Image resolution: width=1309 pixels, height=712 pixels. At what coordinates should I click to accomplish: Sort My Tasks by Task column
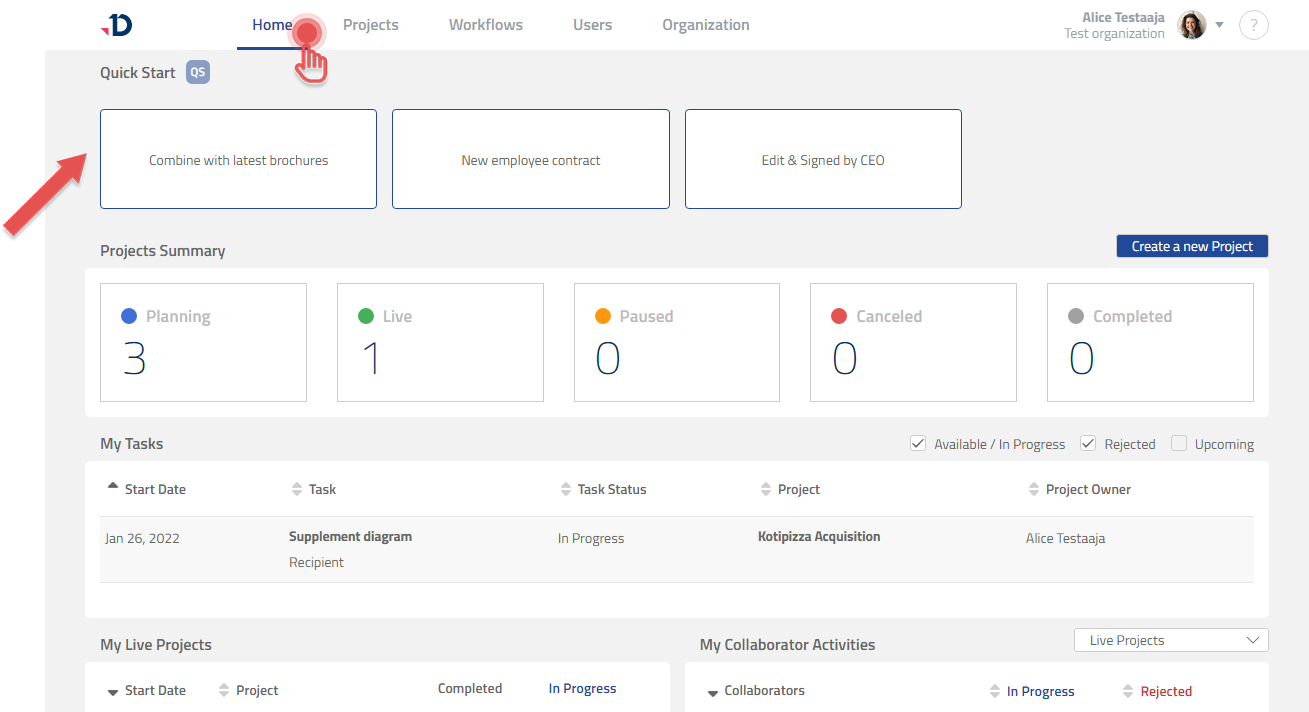click(x=297, y=489)
